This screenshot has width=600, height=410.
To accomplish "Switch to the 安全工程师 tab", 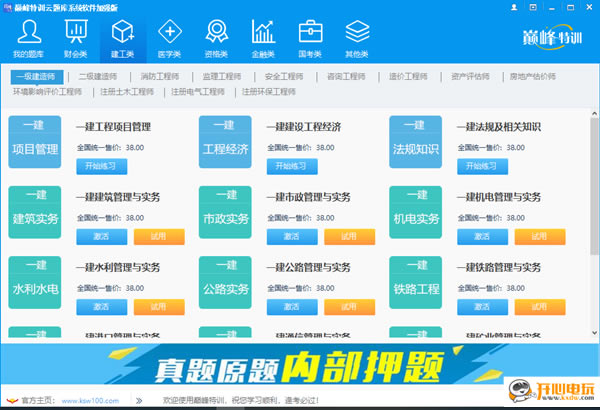I will coord(284,77).
